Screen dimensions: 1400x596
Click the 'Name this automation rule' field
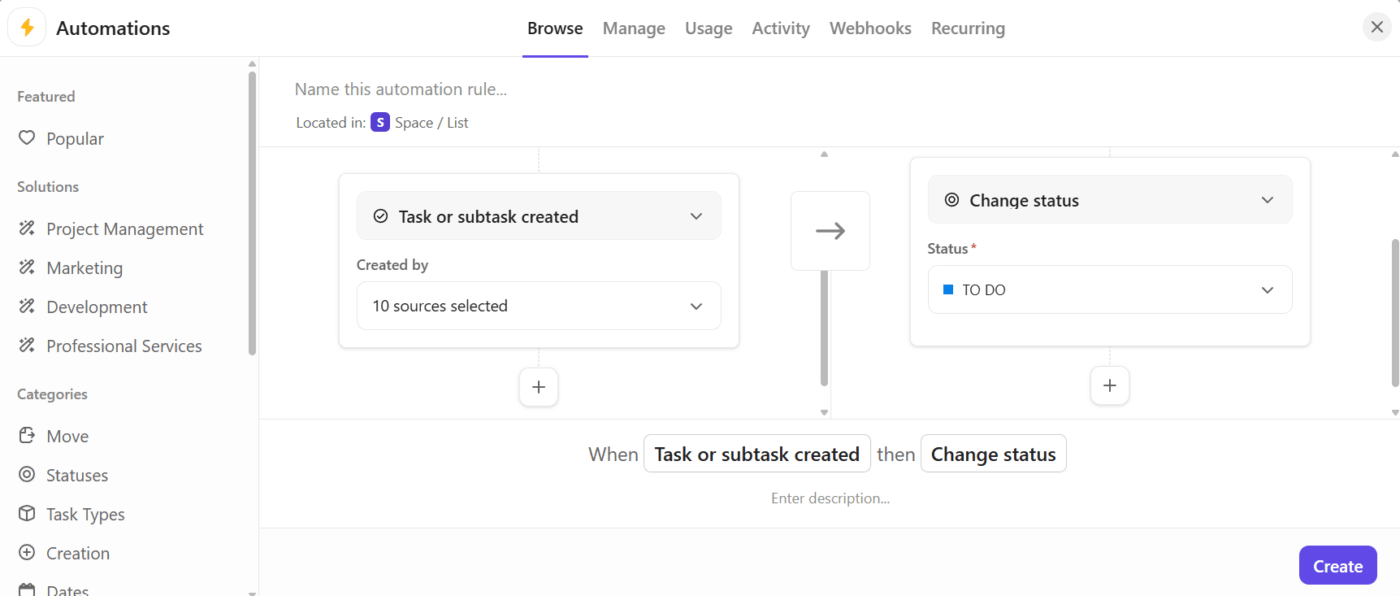[x=500, y=89]
